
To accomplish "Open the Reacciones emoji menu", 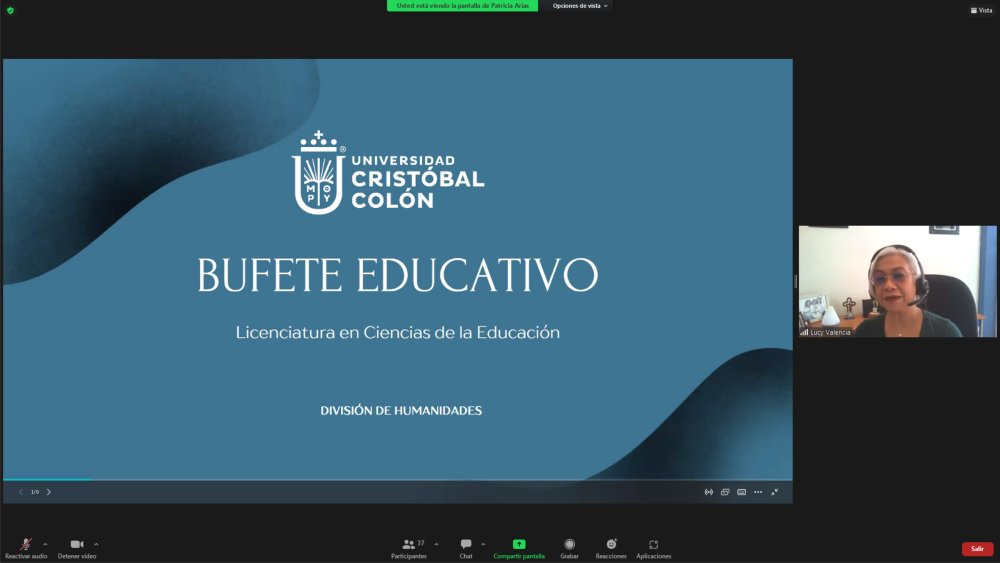I will (611, 548).
